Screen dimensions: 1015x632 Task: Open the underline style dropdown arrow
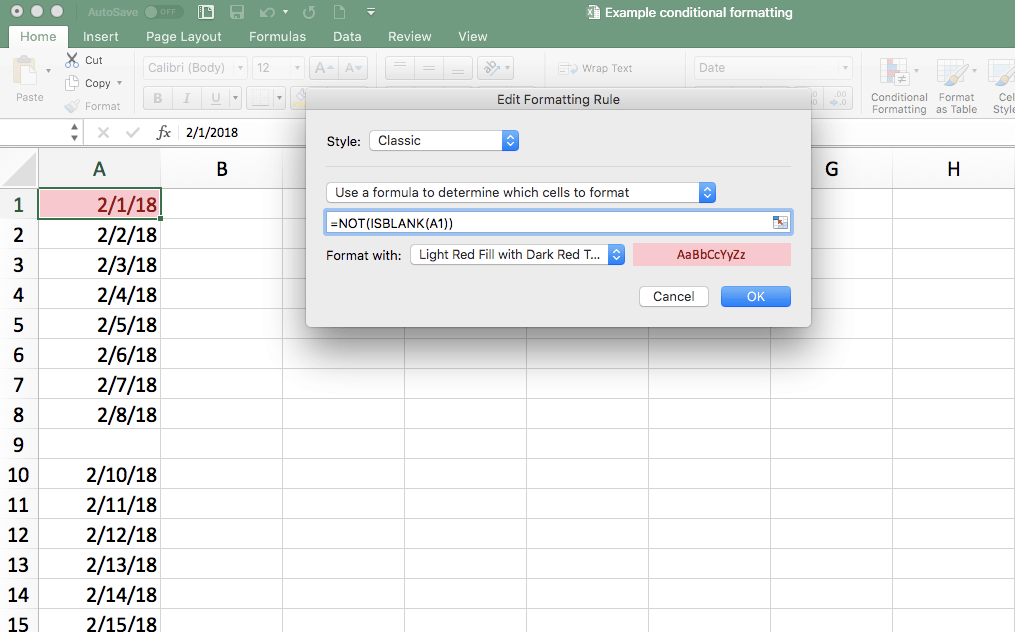236,98
